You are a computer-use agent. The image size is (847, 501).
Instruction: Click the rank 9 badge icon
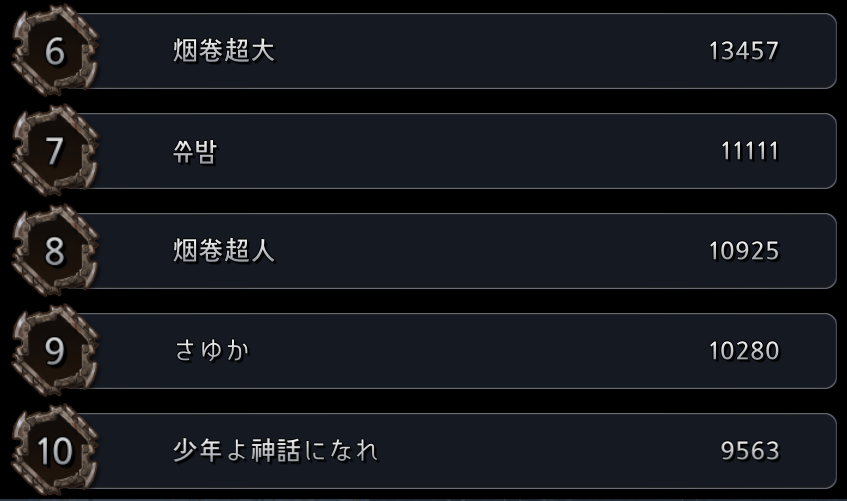coord(55,350)
